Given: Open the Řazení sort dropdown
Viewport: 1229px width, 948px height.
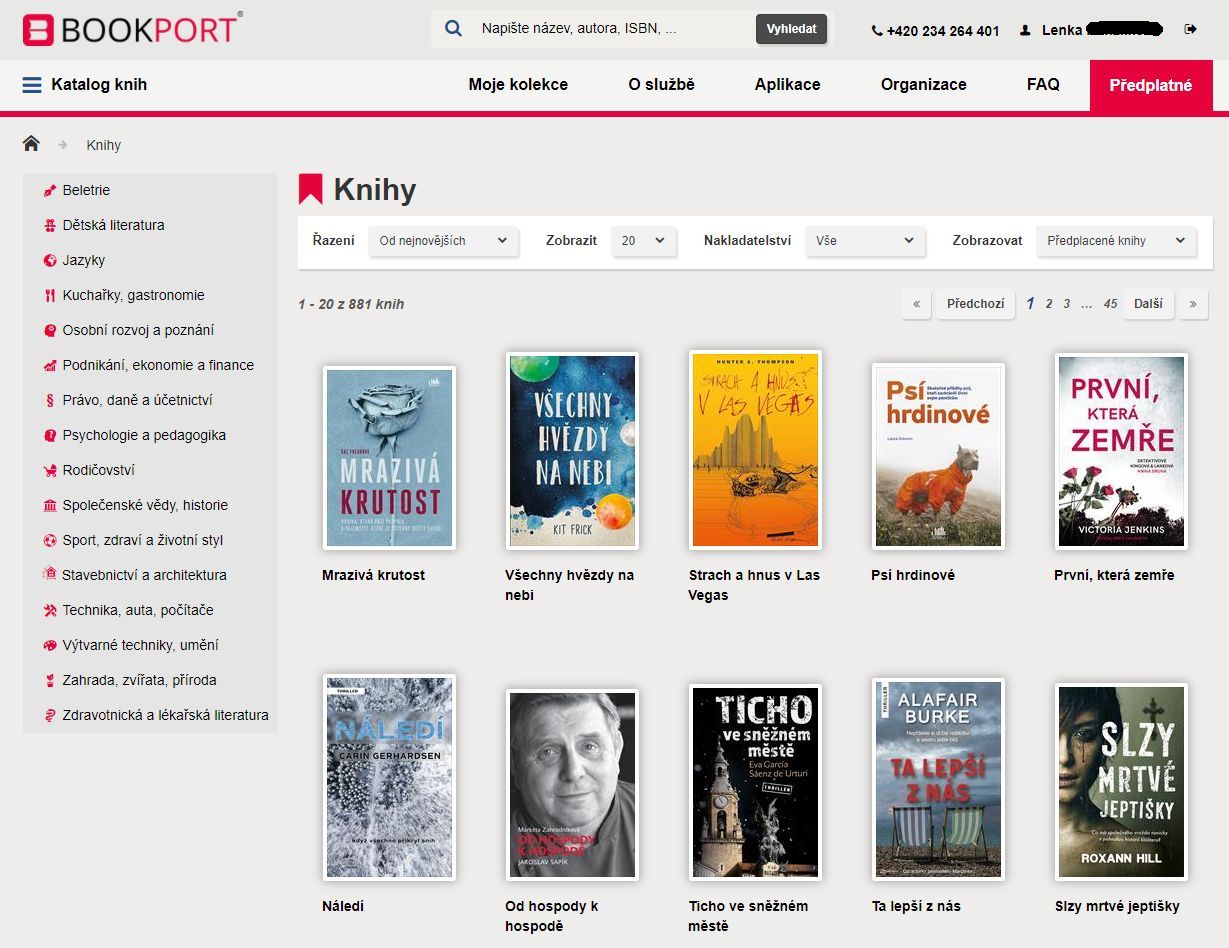Looking at the screenshot, I should tap(443, 241).
